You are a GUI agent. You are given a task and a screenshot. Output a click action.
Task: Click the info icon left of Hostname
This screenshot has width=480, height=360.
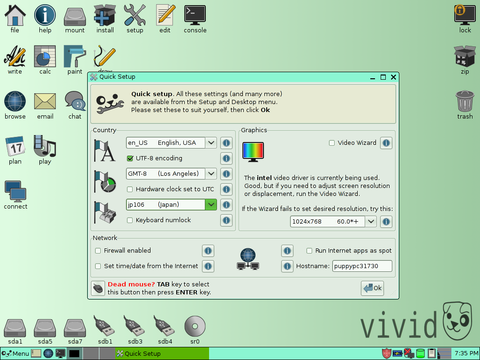(287, 266)
